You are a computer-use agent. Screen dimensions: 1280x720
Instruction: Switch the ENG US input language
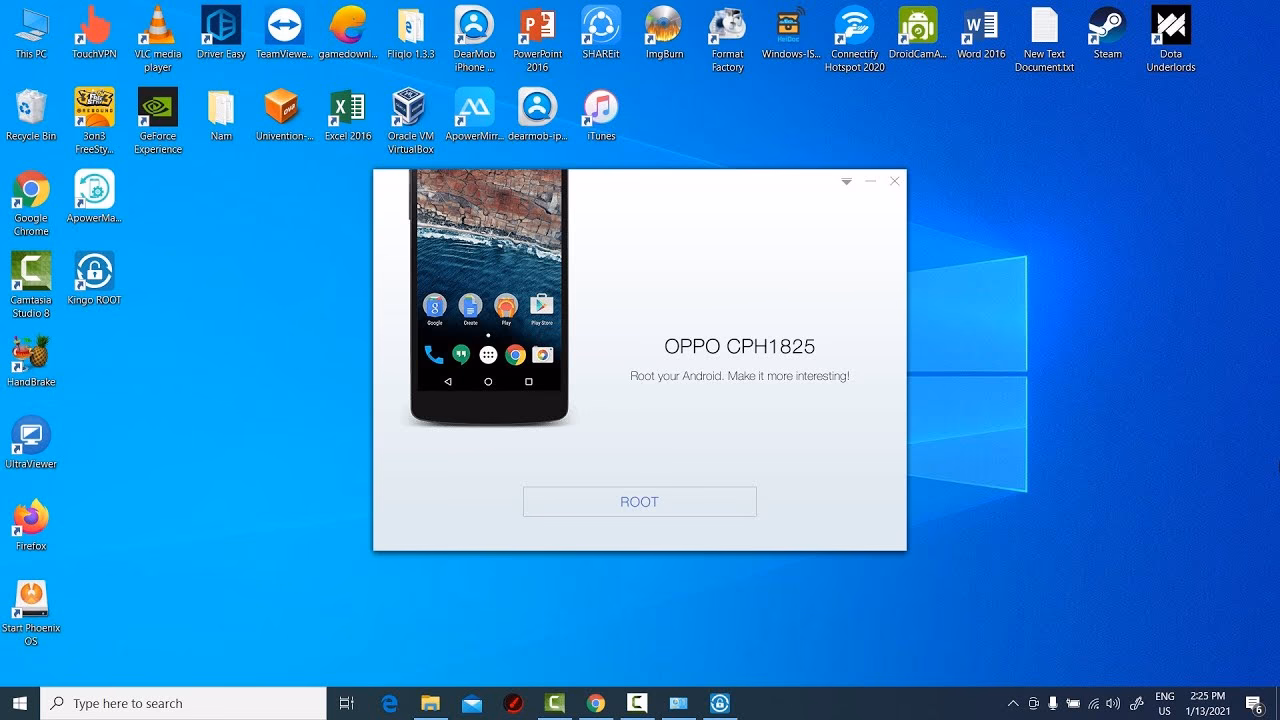tap(1165, 703)
